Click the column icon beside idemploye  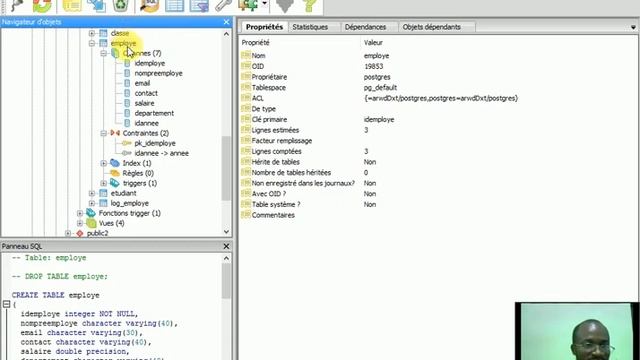click(127, 63)
